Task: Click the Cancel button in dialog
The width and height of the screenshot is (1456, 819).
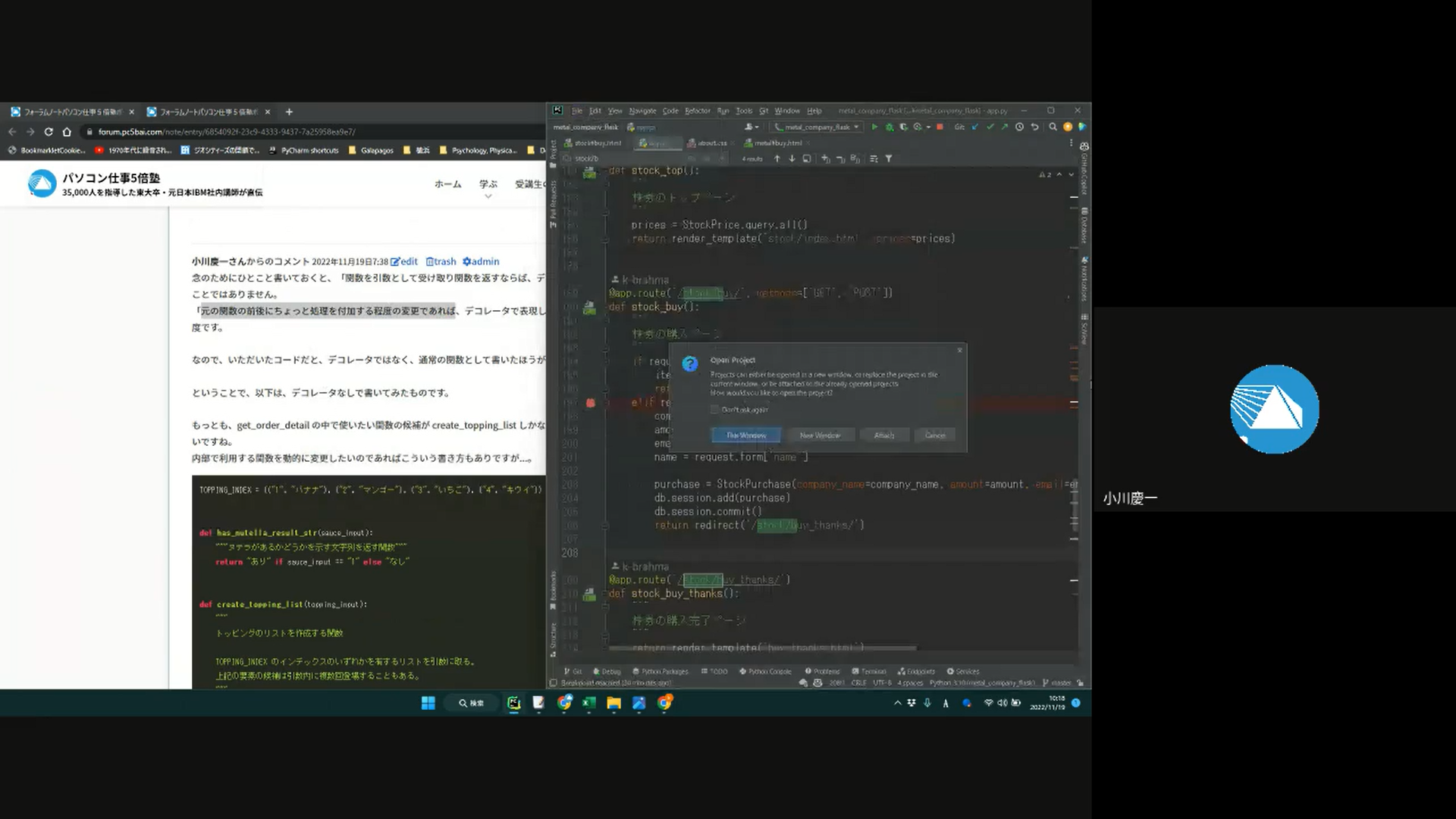Action: pyautogui.click(x=934, y=435)
